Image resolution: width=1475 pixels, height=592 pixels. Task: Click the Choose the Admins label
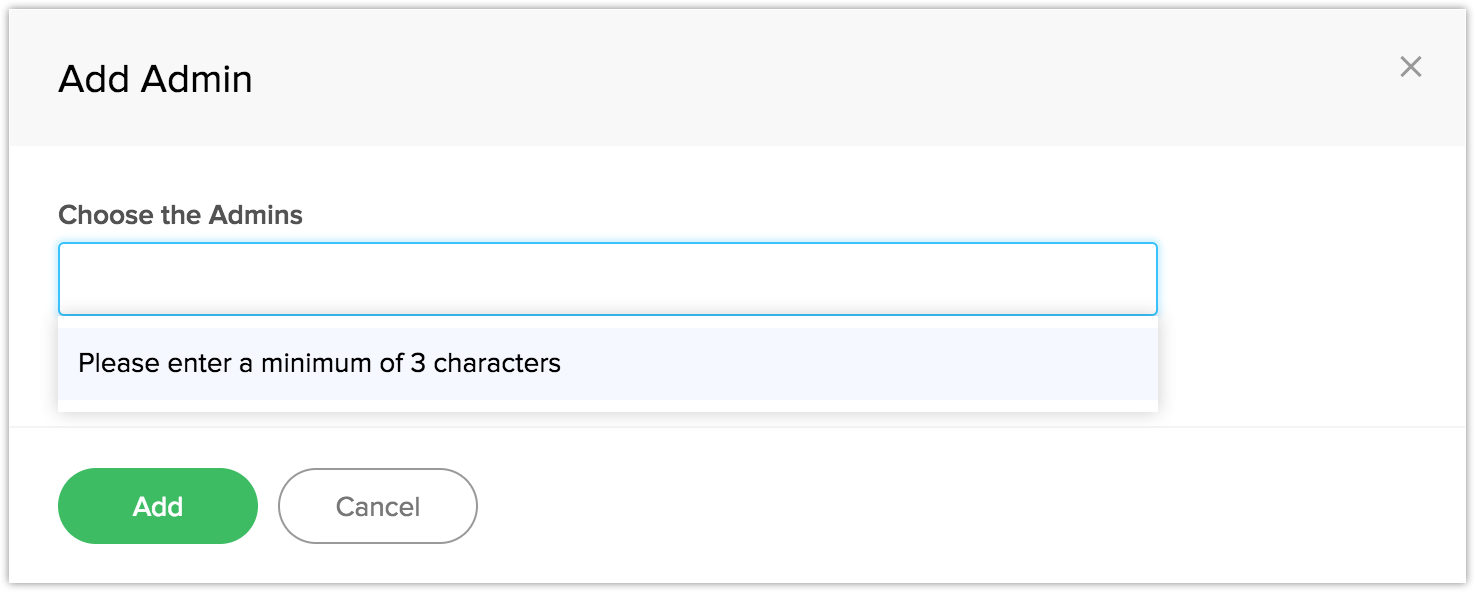pos(180,215)
